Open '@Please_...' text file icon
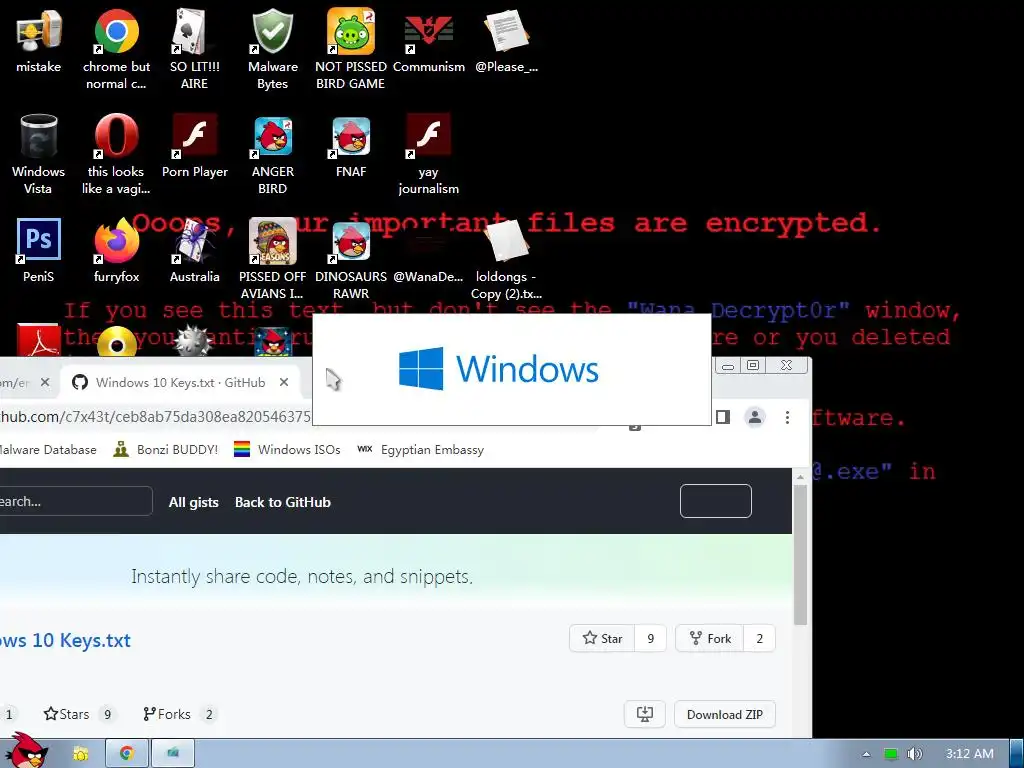The width and height of the screenshot is (1024, 768). (506, 40)
